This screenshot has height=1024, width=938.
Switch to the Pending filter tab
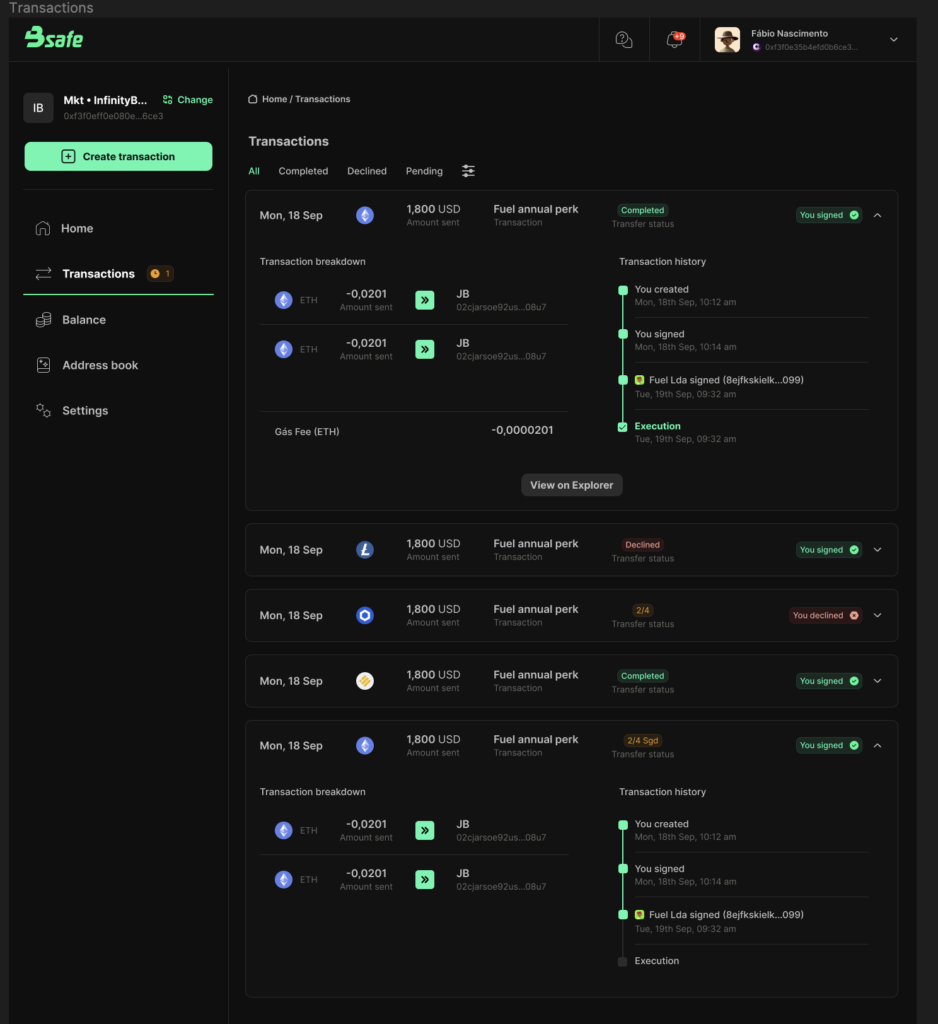pyautogui.click(x=424, y=171)
